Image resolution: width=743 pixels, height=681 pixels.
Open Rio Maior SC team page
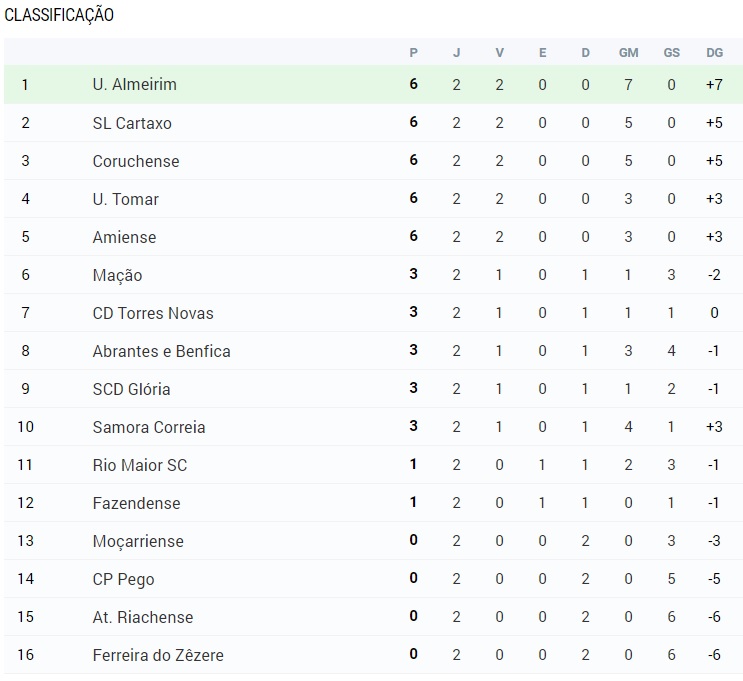(x=140, y=464)
